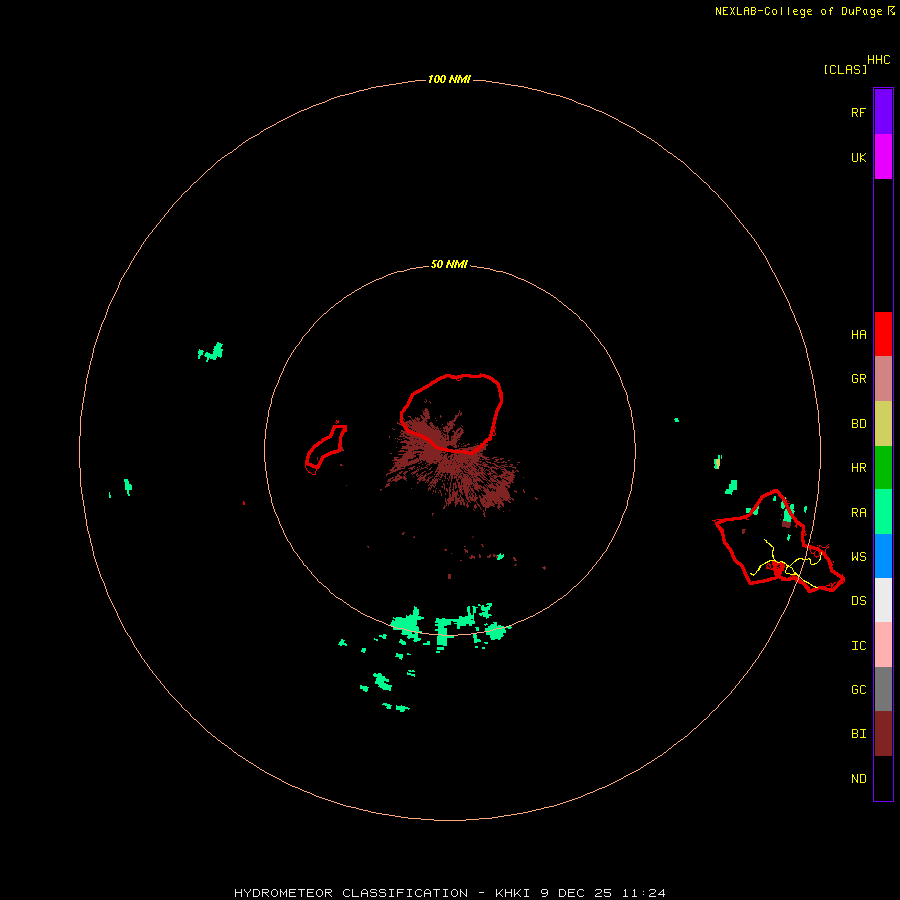The height and width of the screenshot is (900, 900).
Task: Click the RF purple legend swatch
Action: click(x=883, y=112)
